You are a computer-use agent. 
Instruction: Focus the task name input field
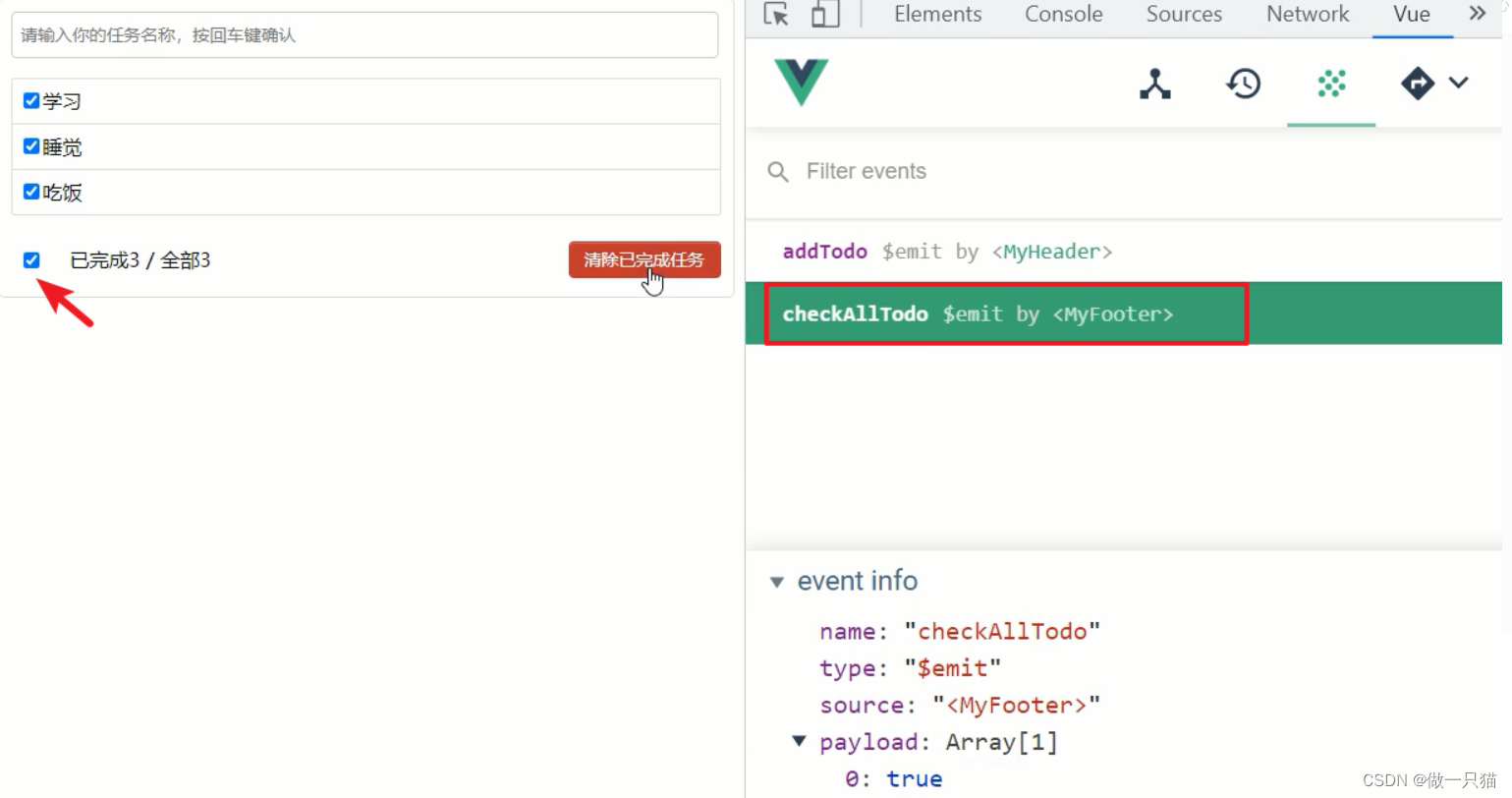coord(364,35)
